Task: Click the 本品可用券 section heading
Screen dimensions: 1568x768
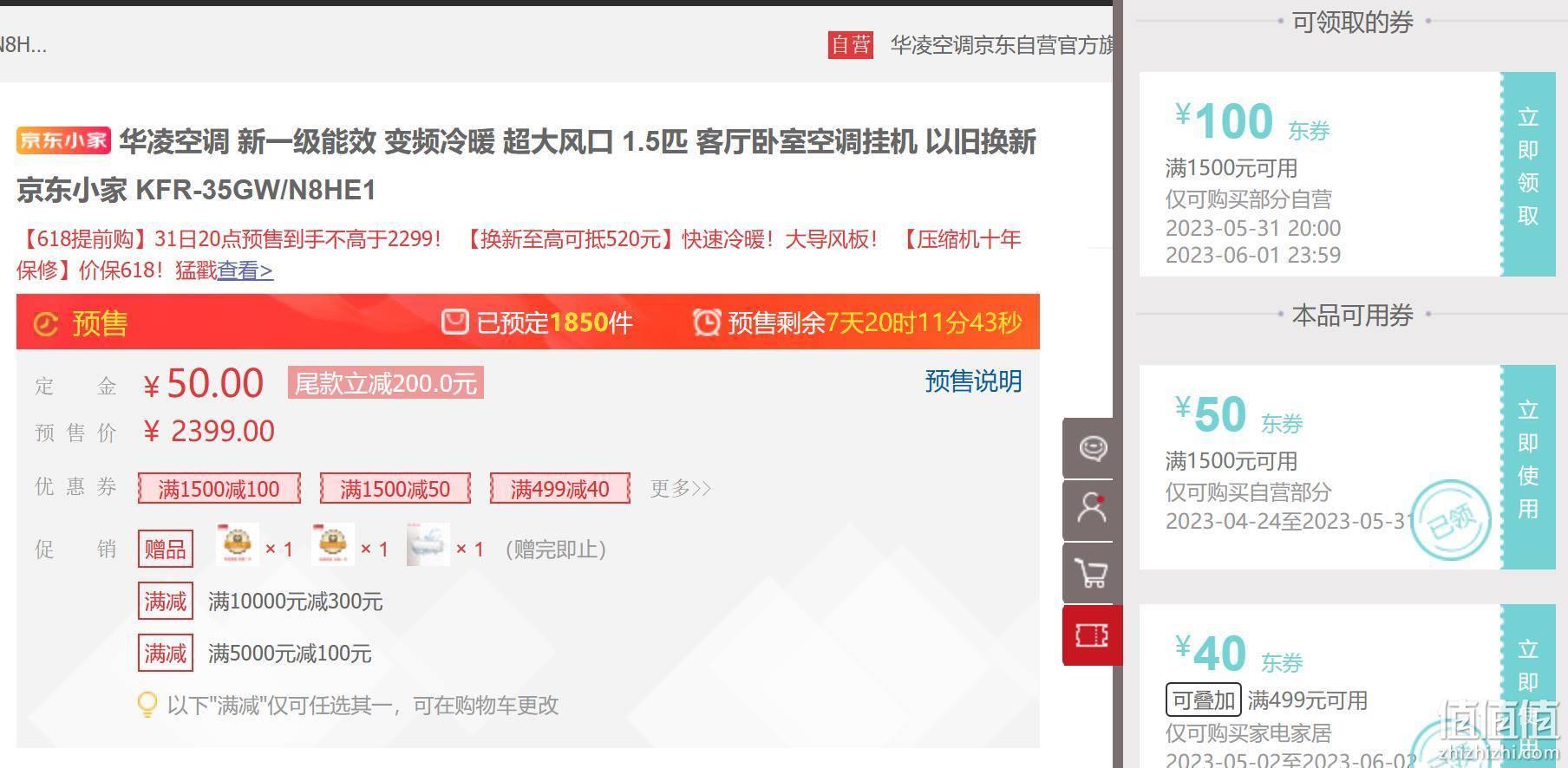Action: click(x=1353, y=315)
